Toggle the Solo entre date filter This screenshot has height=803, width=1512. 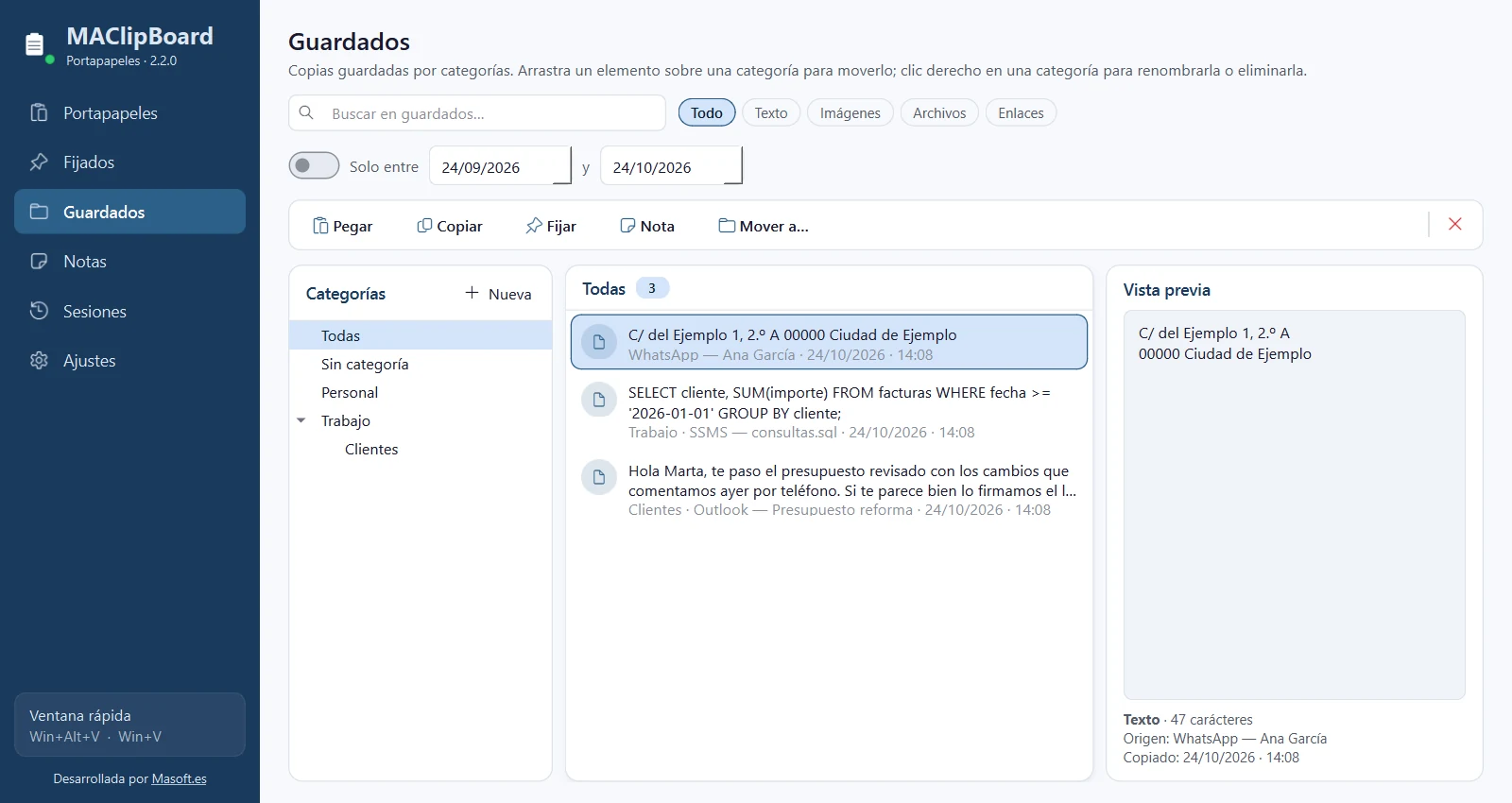point(314,165)
